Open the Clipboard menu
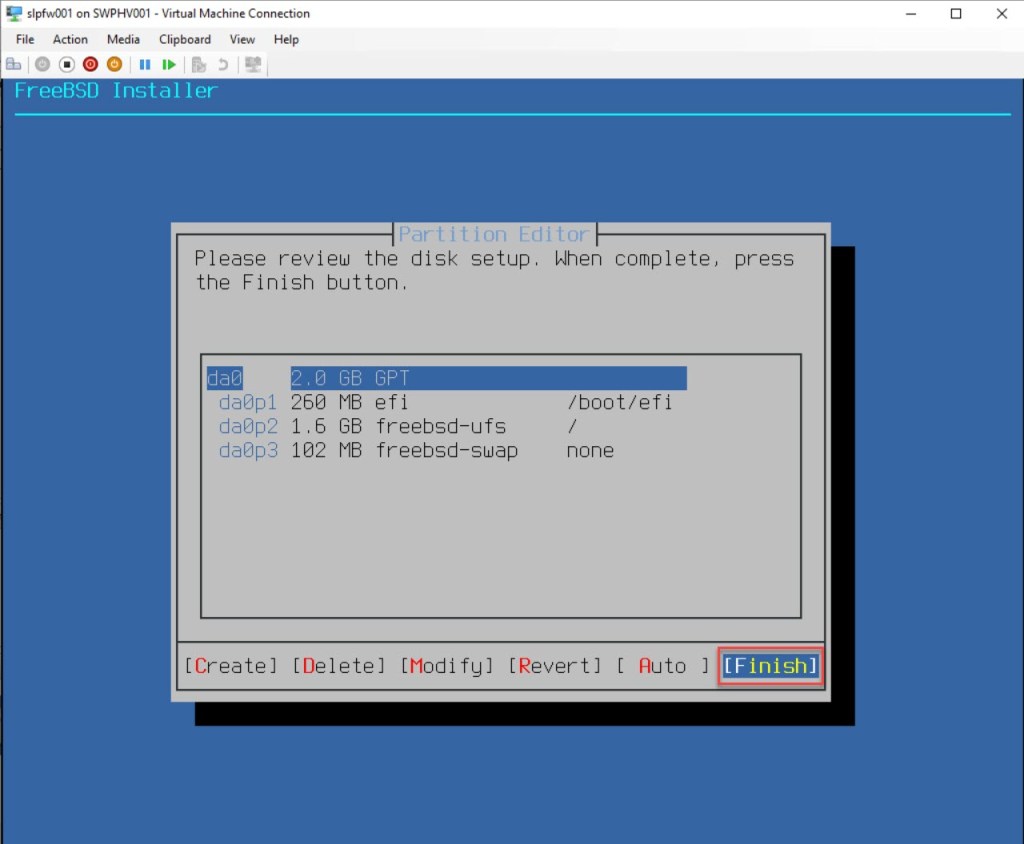Image resolution: width=1024 pixels, height=844 pixels. pyautogui.click(x=185, y=39)
